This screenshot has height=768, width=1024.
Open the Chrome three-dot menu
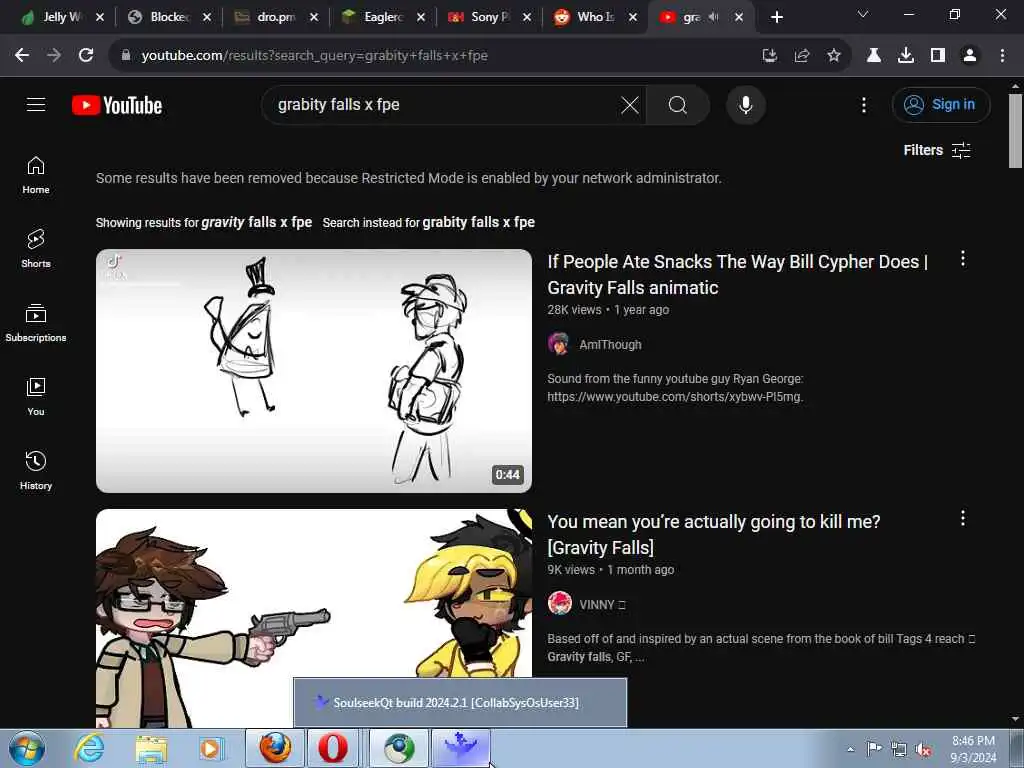1002,56
